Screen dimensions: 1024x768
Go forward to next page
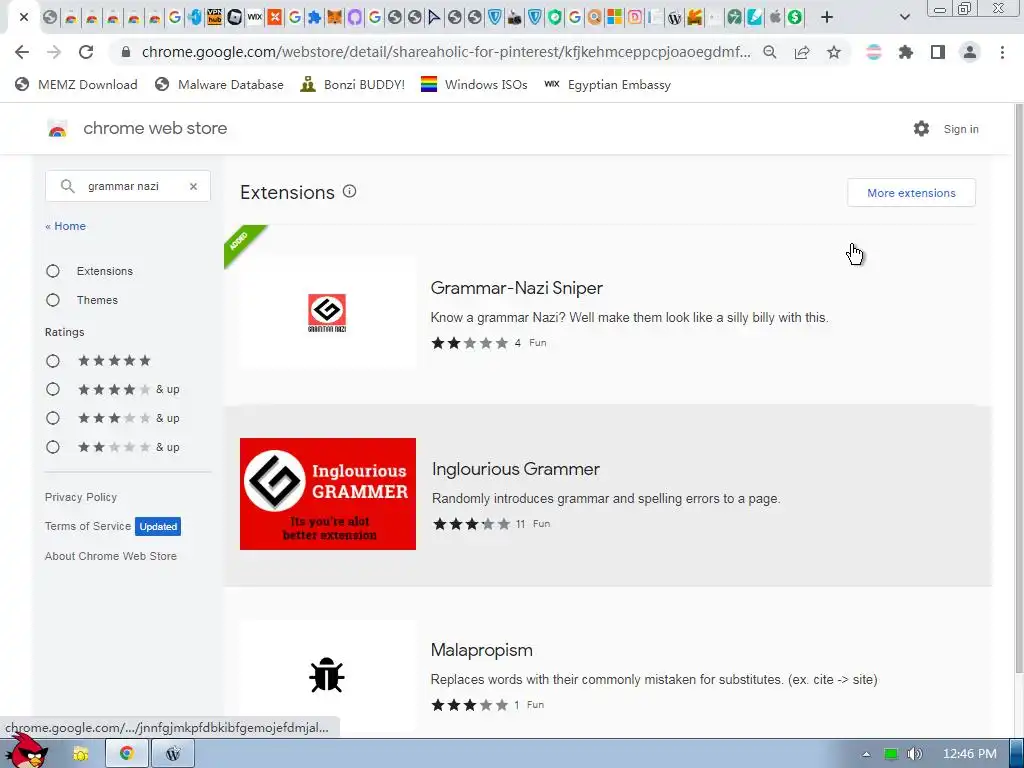pos(54,52)
